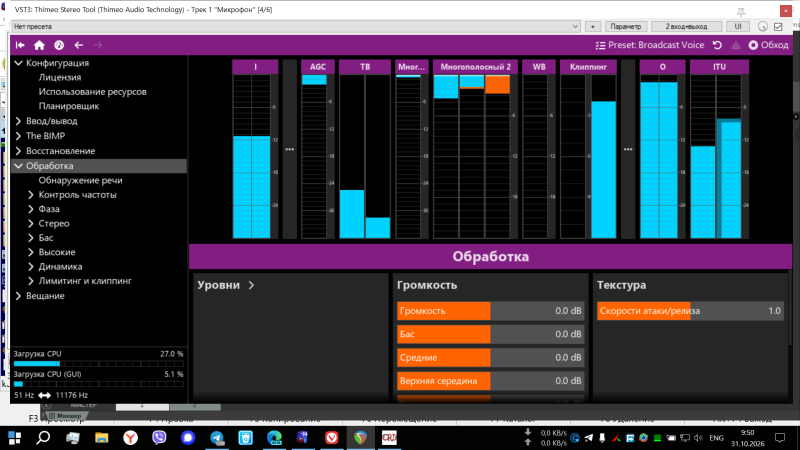Click the Загрузка CPU usage bar
This screenshot has width=800, height=450.
98,364
